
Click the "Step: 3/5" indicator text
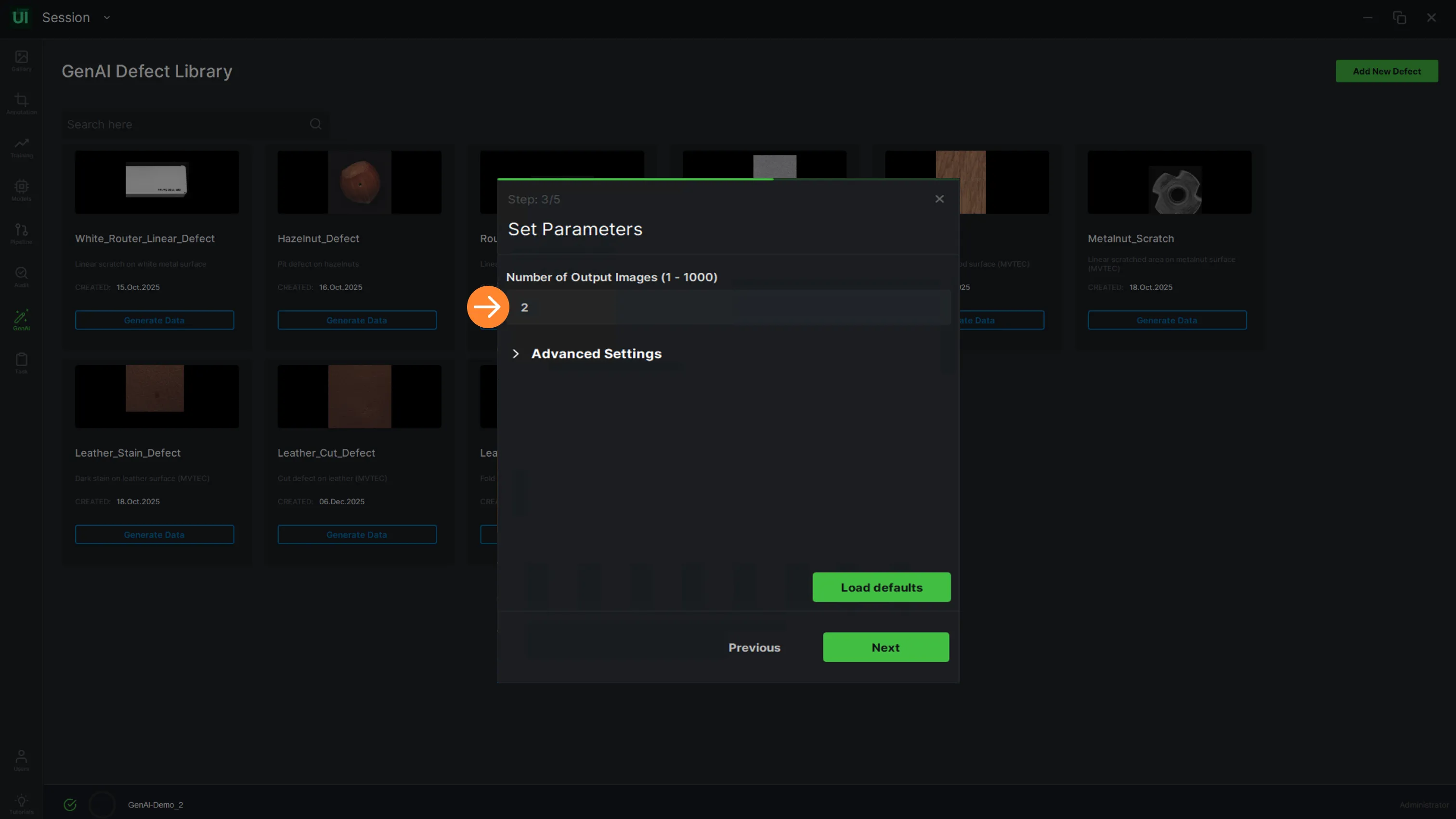[533, 199]
